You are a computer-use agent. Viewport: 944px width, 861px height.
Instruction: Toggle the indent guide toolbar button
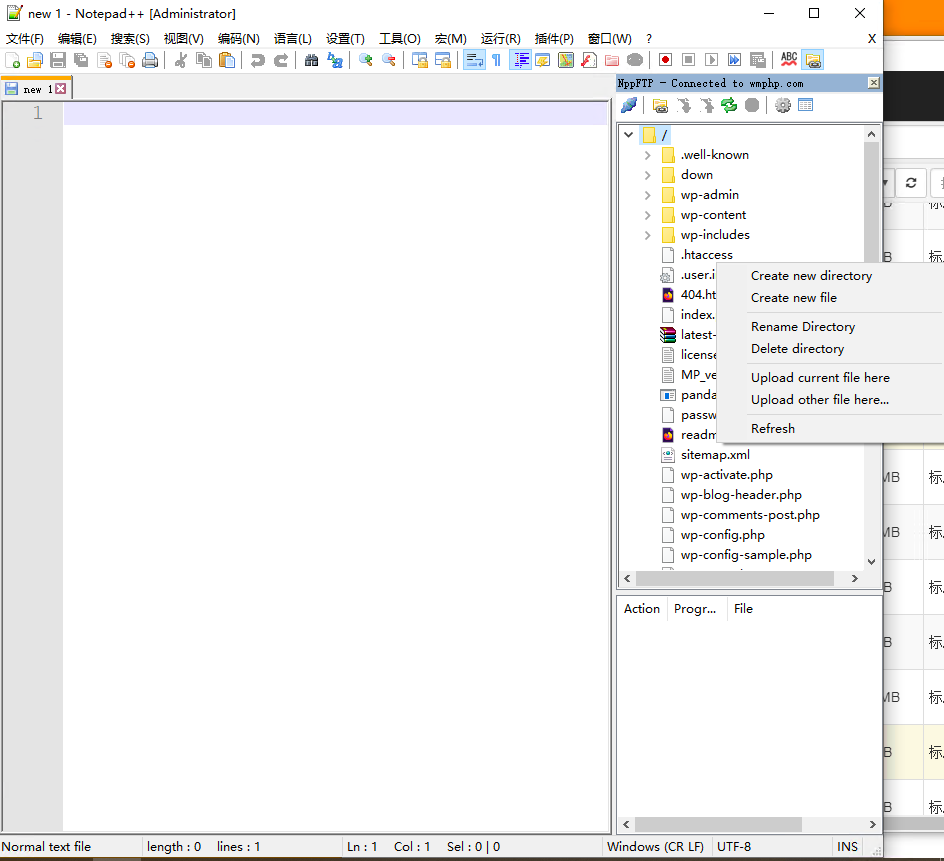520,60
